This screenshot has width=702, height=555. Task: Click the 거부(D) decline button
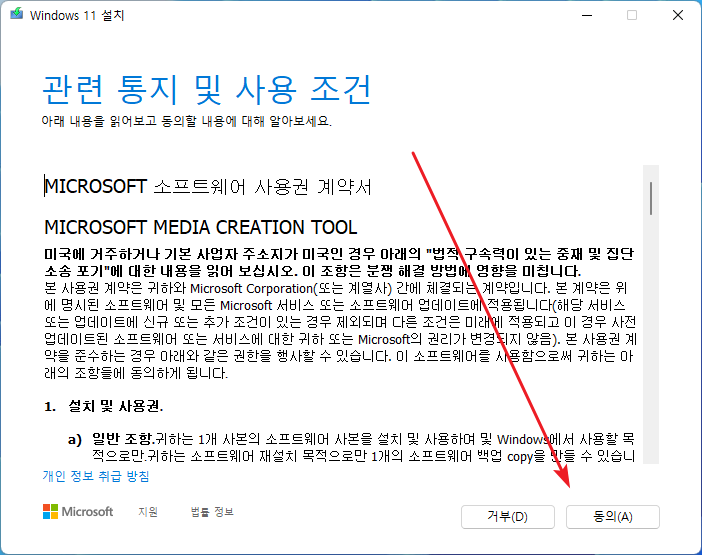508,517
